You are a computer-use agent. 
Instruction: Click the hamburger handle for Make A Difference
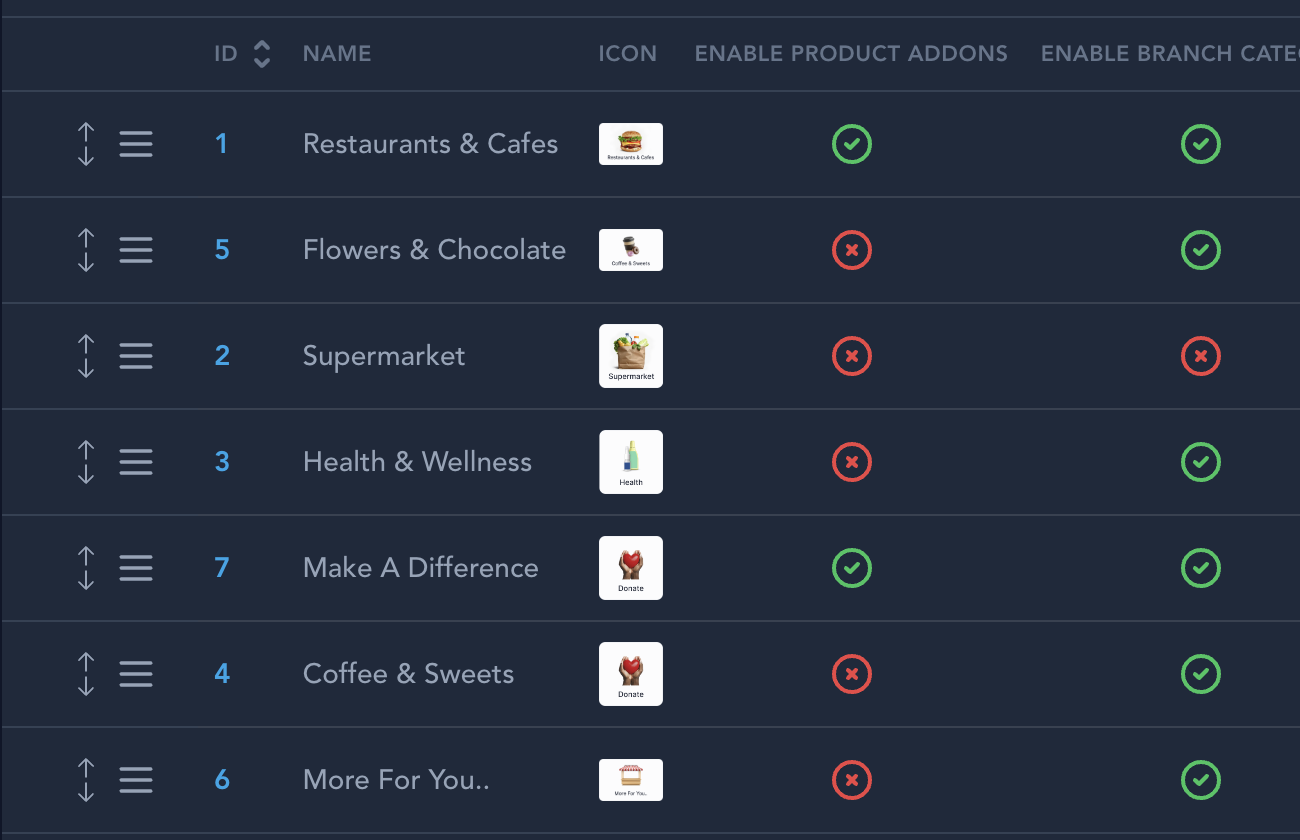136,568
